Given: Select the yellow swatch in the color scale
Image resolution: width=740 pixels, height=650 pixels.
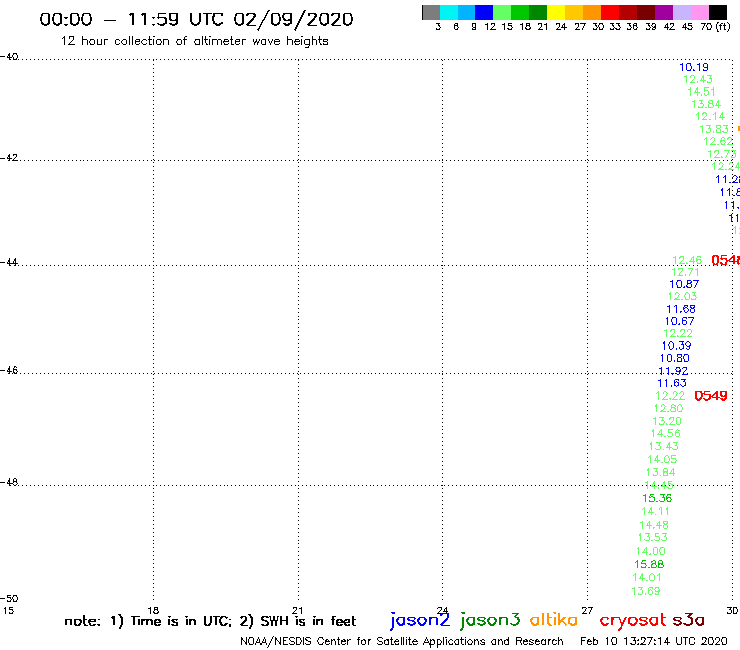Looking at the screenshot, I should click(556, 13).
